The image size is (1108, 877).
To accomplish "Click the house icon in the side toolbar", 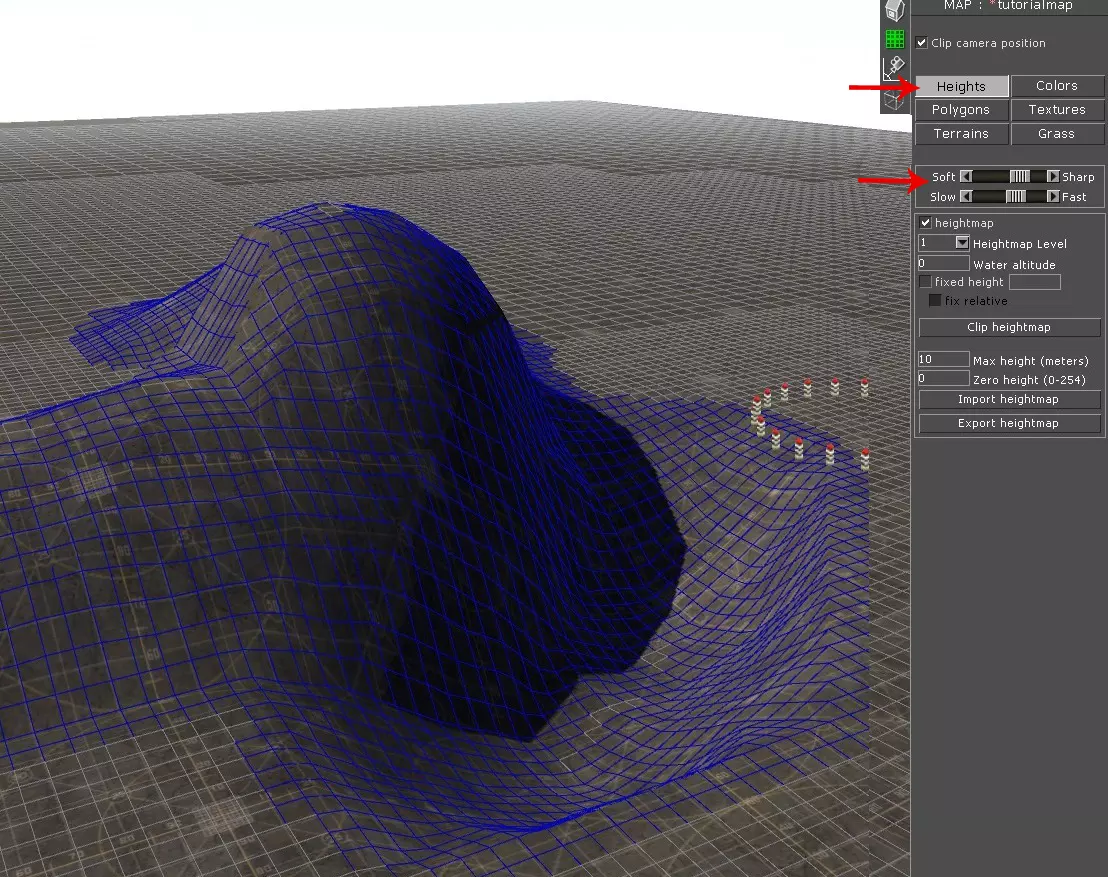I will (895, 11).
